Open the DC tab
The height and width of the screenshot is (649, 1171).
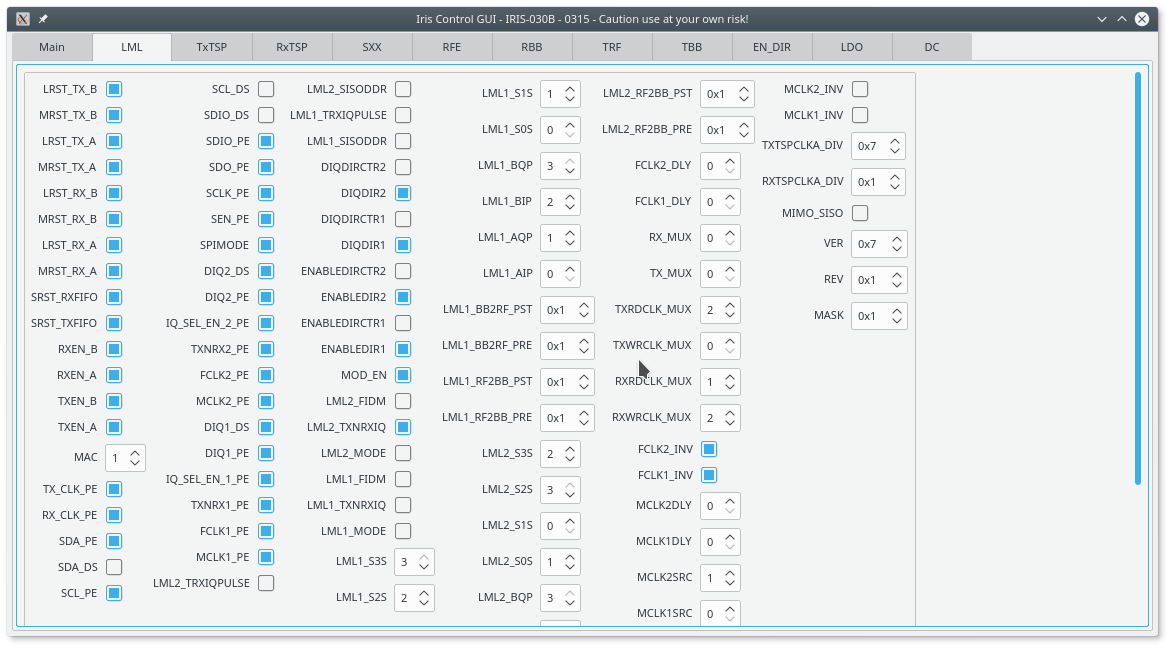[932, 46]
